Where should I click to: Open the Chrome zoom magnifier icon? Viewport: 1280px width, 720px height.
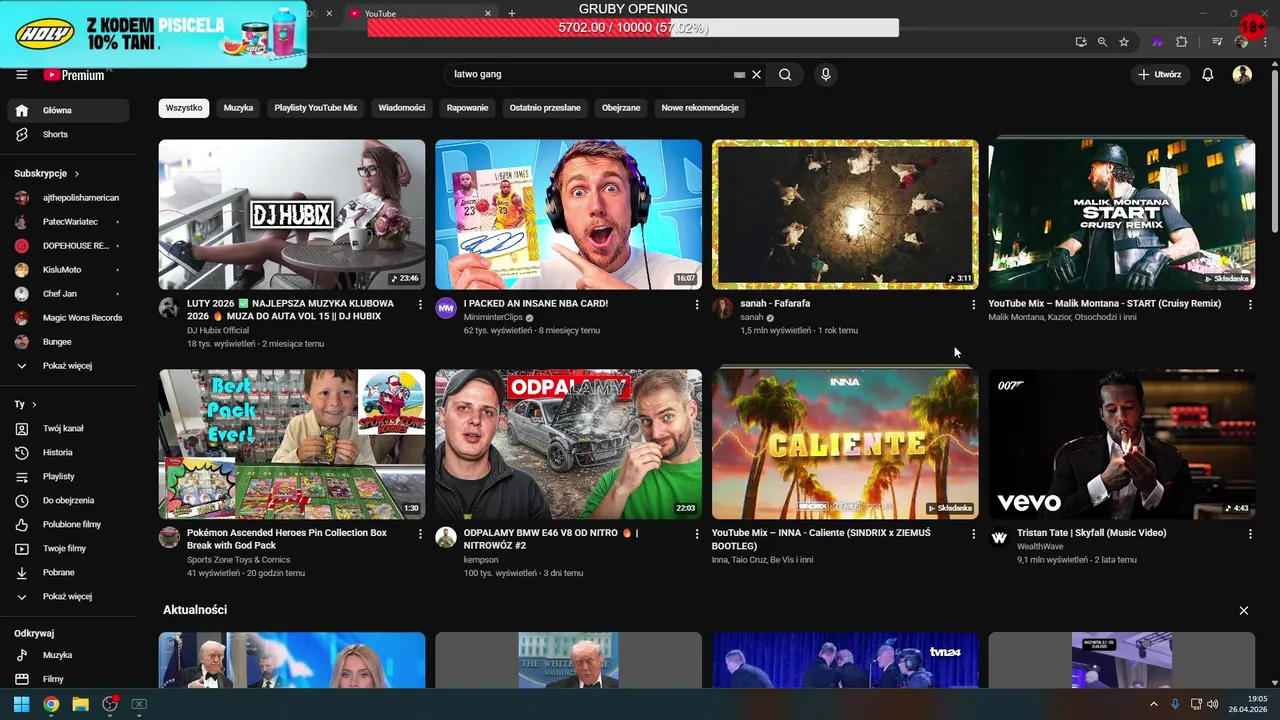tap(1102, 42)
